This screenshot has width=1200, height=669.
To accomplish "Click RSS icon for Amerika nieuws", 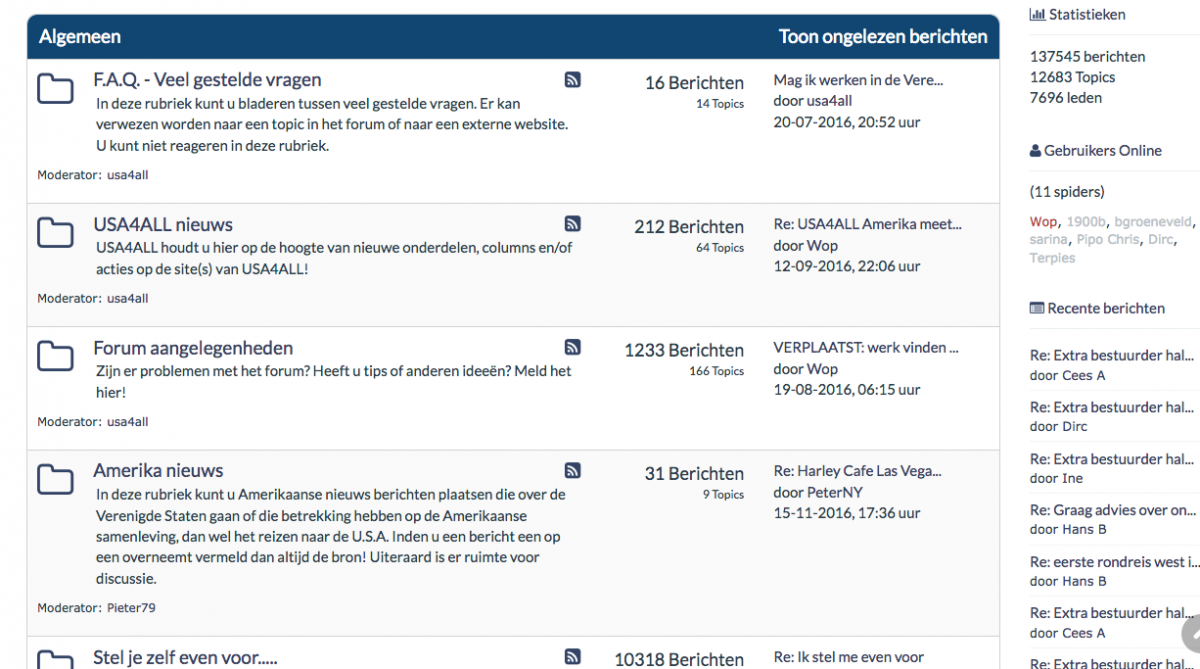I will point(573,470).
